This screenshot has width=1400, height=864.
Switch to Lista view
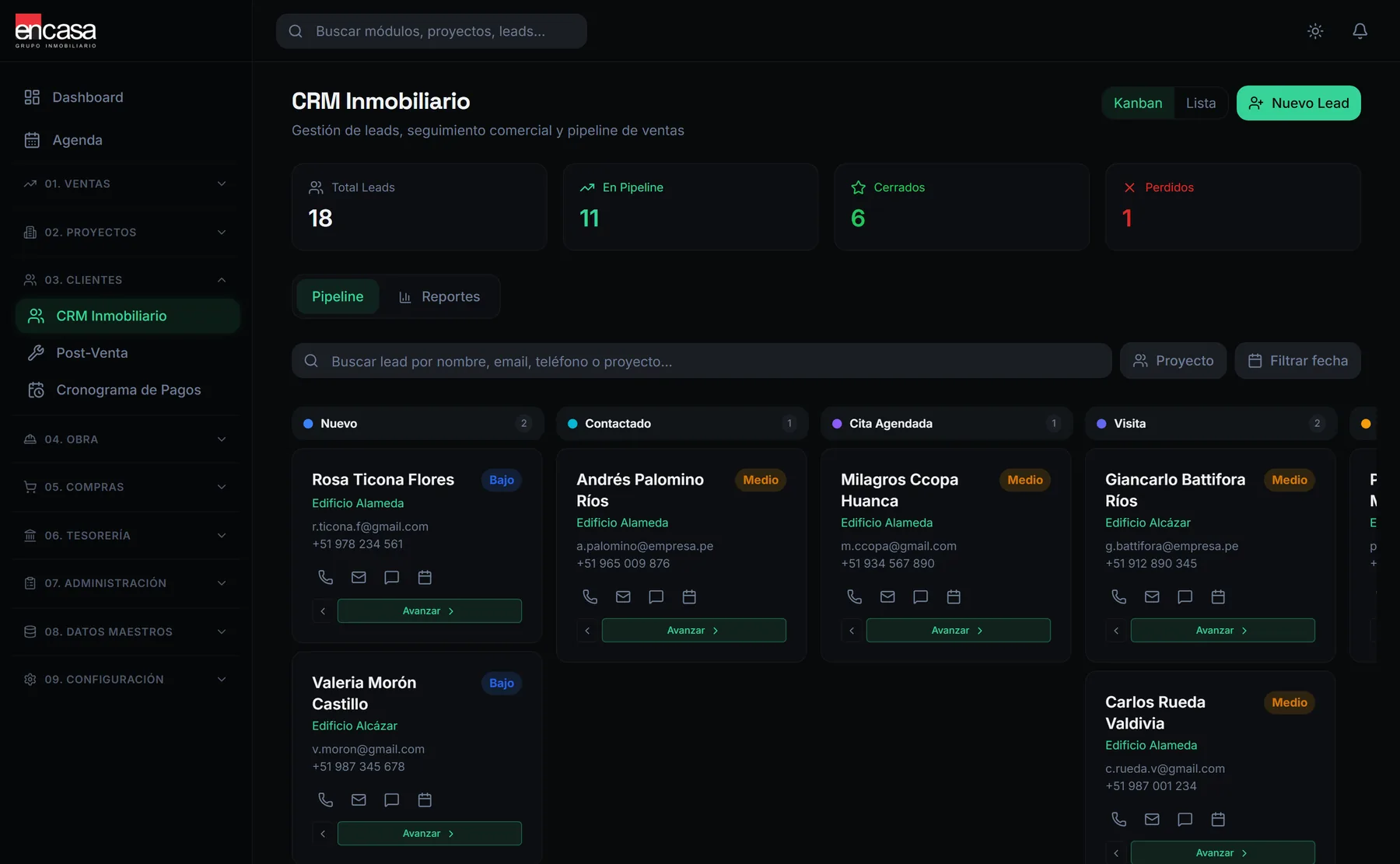[1200, 103]
